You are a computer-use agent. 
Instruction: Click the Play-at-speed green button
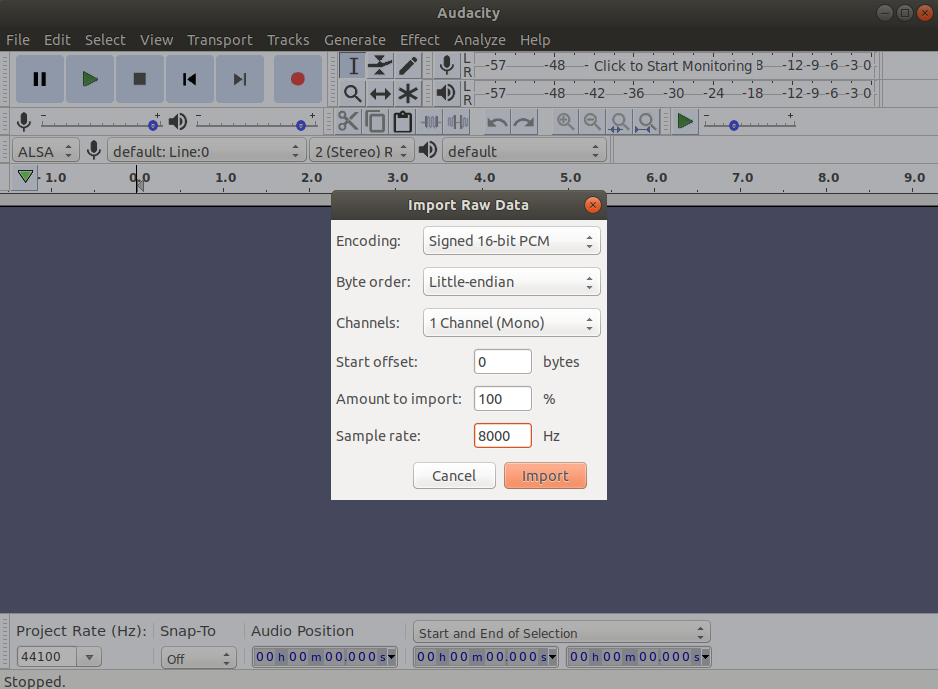[684, 122]
